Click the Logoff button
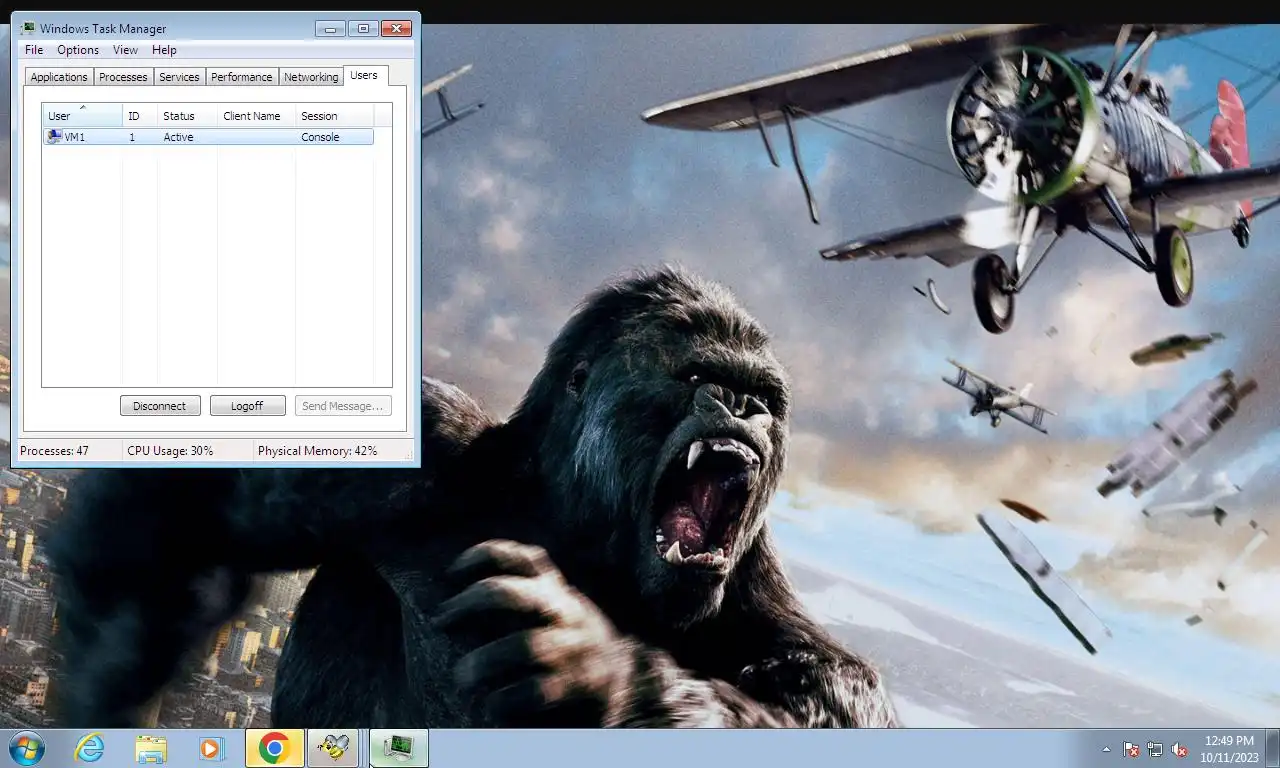Screen dimensions: 1280x768 247,406
